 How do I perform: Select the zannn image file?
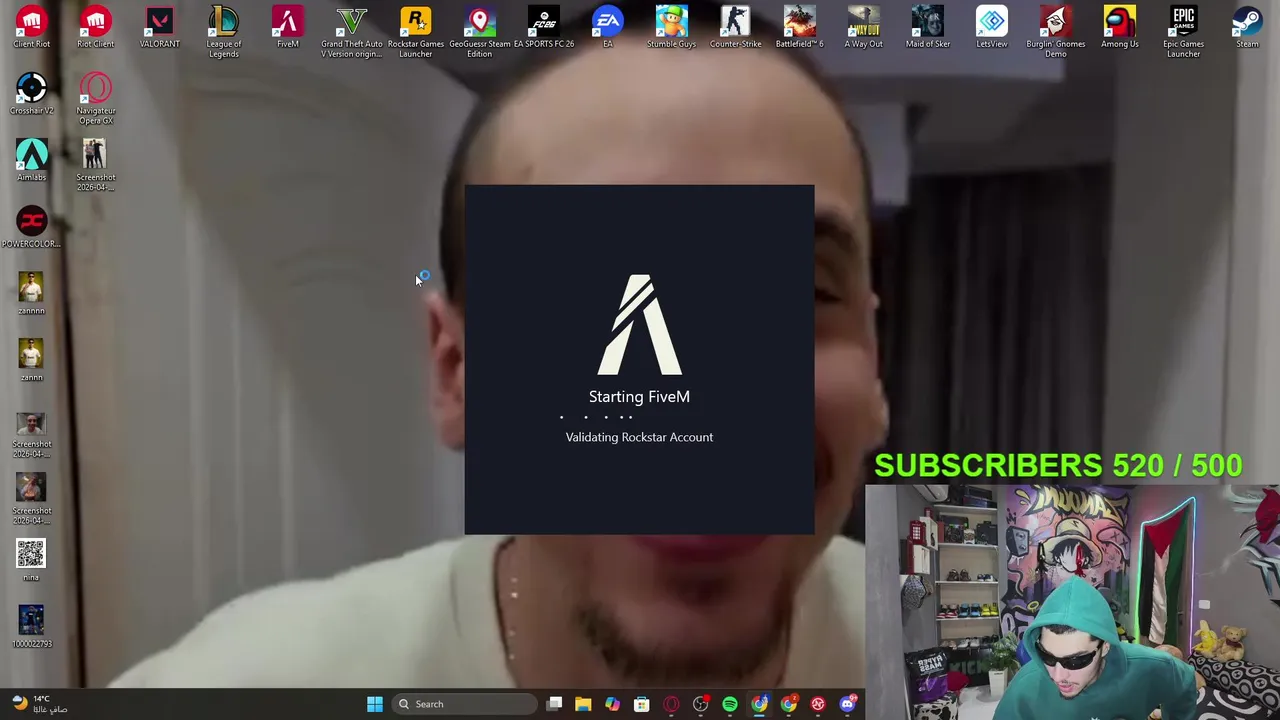[x=31, y=360]
